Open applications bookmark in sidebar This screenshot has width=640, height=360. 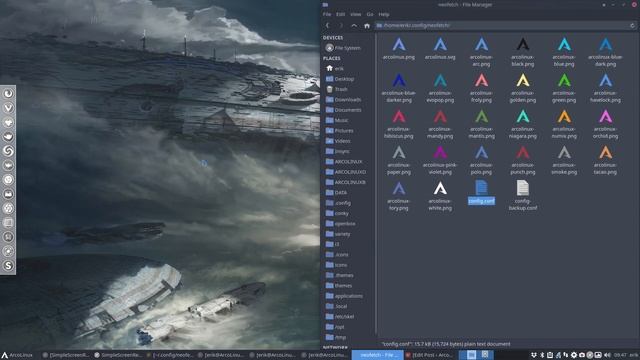[344, 296]
